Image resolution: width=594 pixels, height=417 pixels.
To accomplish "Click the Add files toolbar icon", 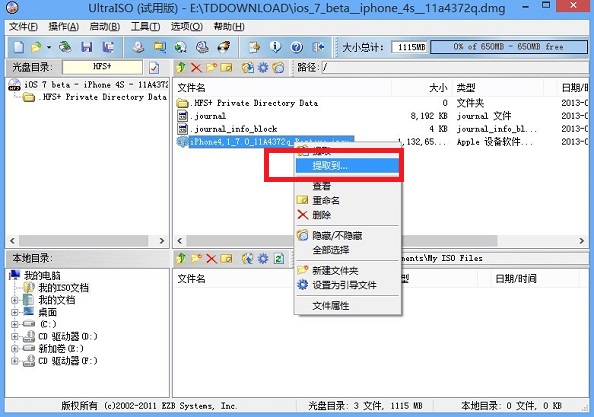I will pyautogui.click(x=254, y=47).
